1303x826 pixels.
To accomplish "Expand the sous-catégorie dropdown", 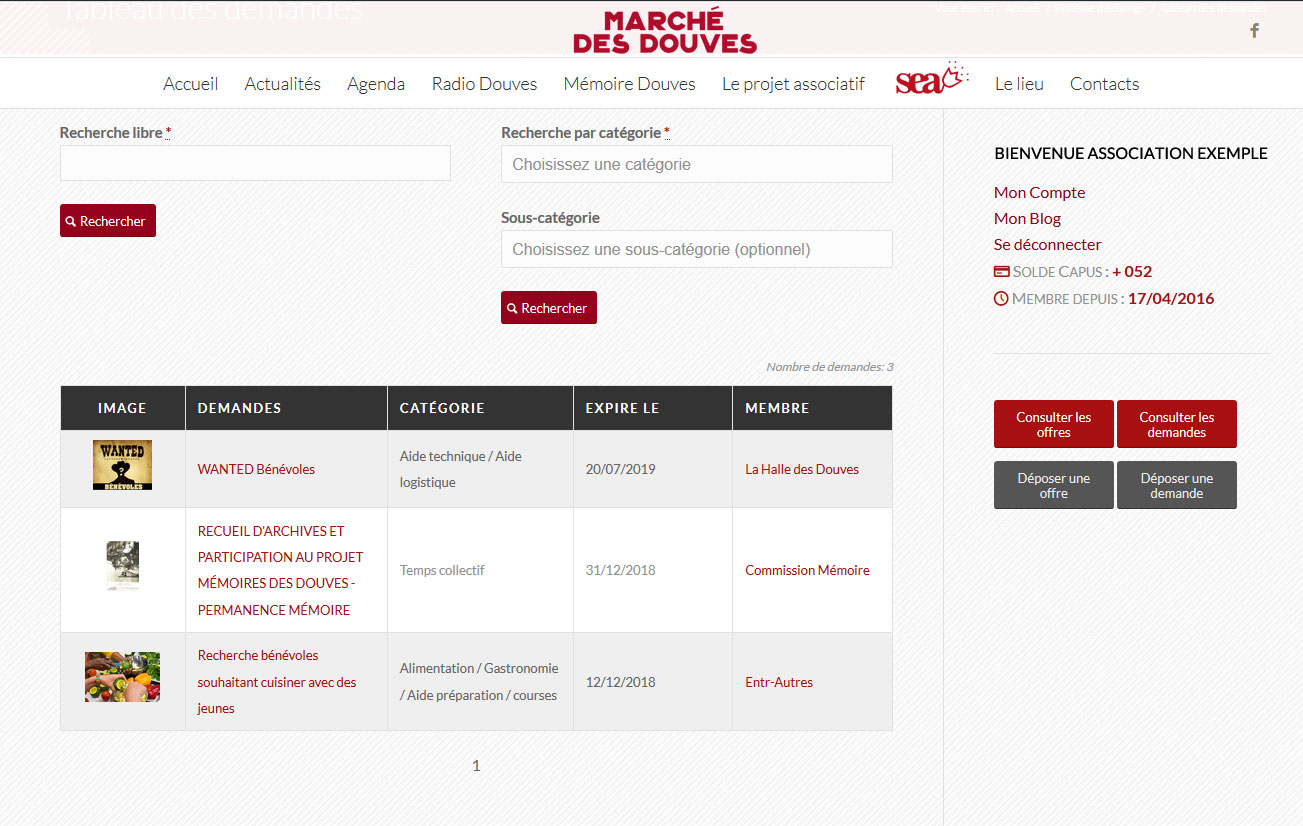I will click(x=696, y=249).
